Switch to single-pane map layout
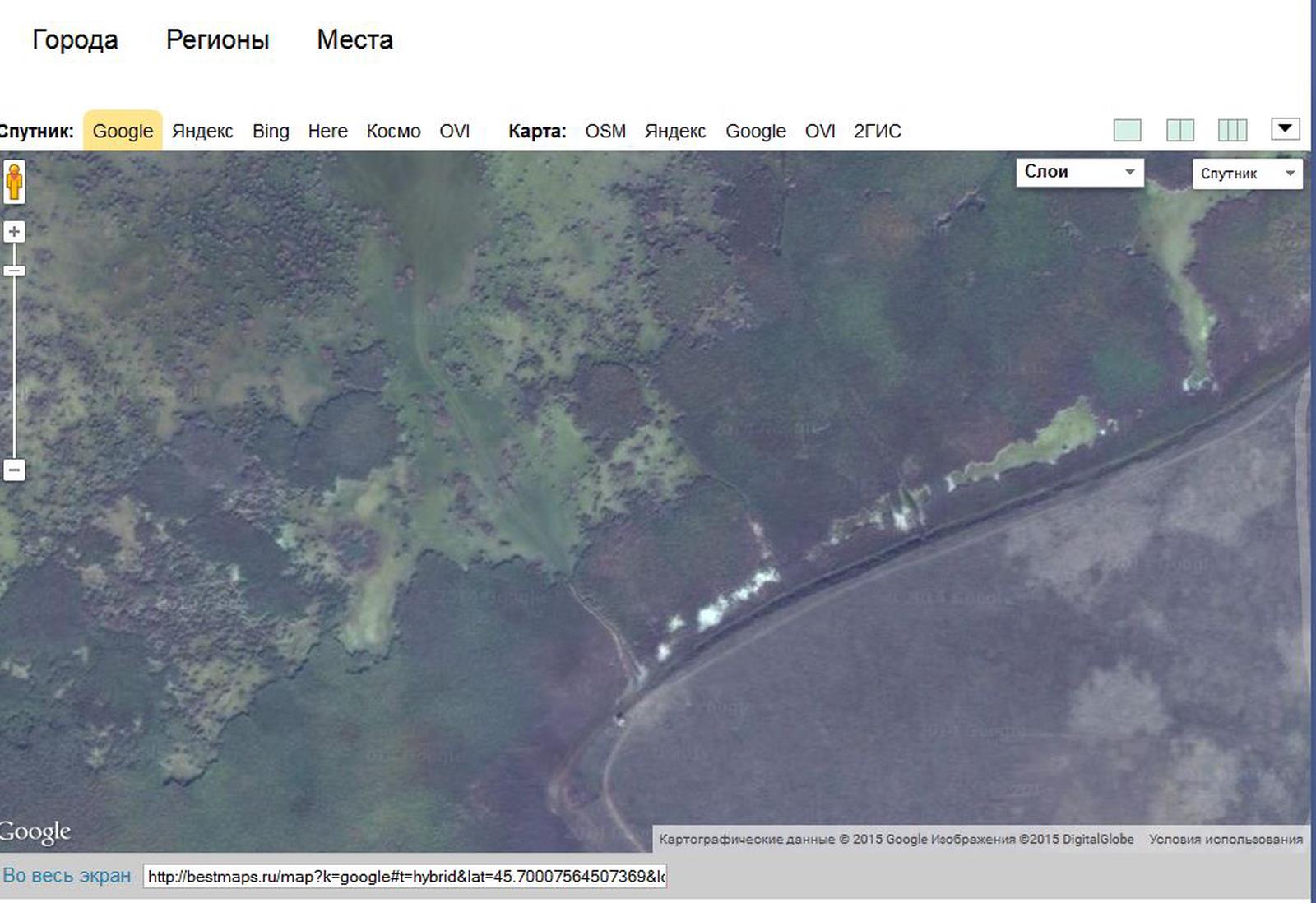 1127,130
